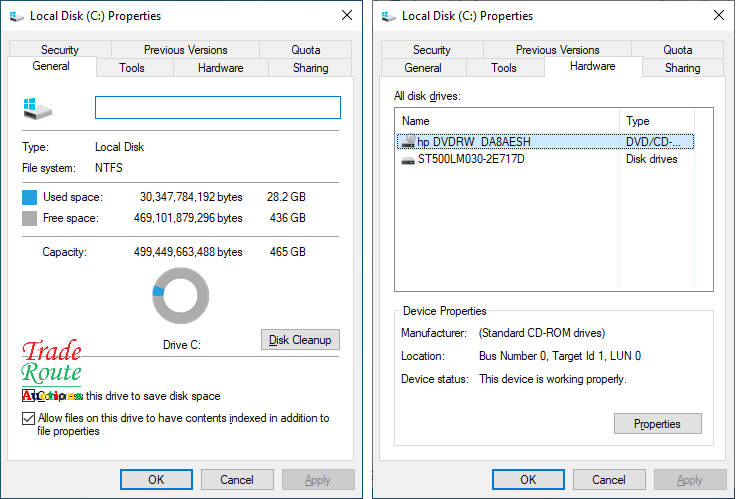Click the blue Used space color swatch
This screenshot has width=740, height=499.
tap(30, 198)
